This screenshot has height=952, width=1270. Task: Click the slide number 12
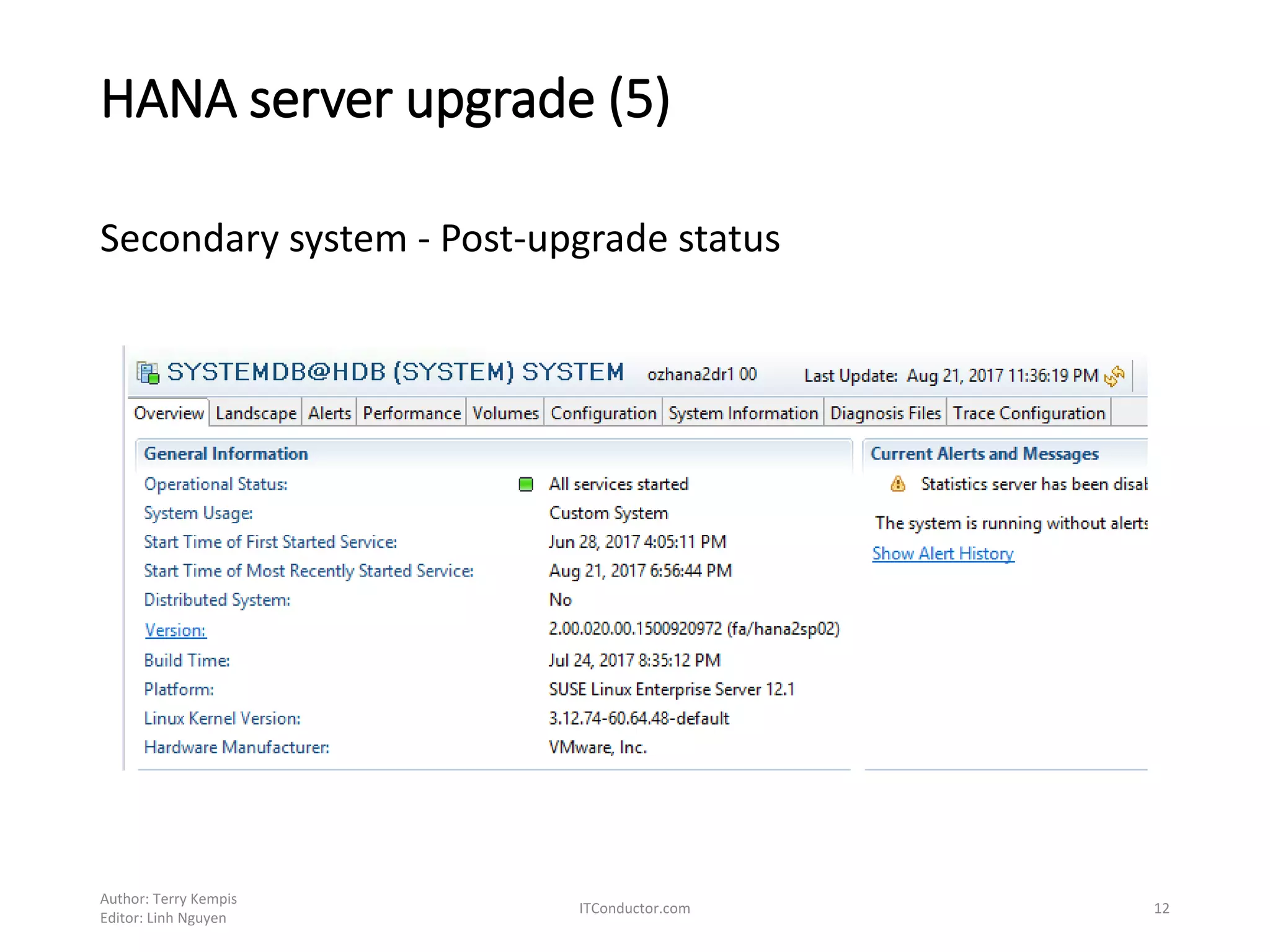click(x=1161, y=909)
